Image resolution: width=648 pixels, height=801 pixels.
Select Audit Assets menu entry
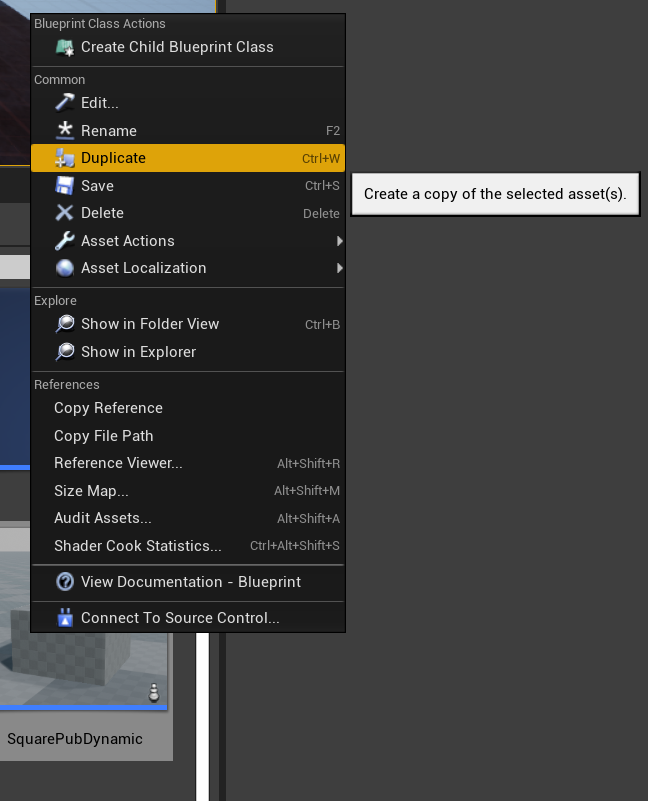188,519
